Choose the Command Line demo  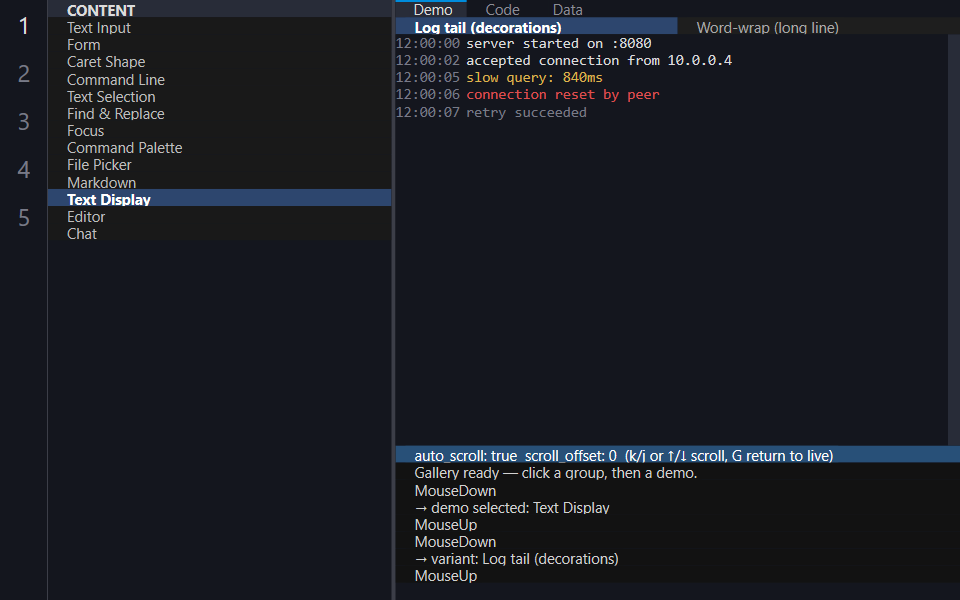(219, 80)
